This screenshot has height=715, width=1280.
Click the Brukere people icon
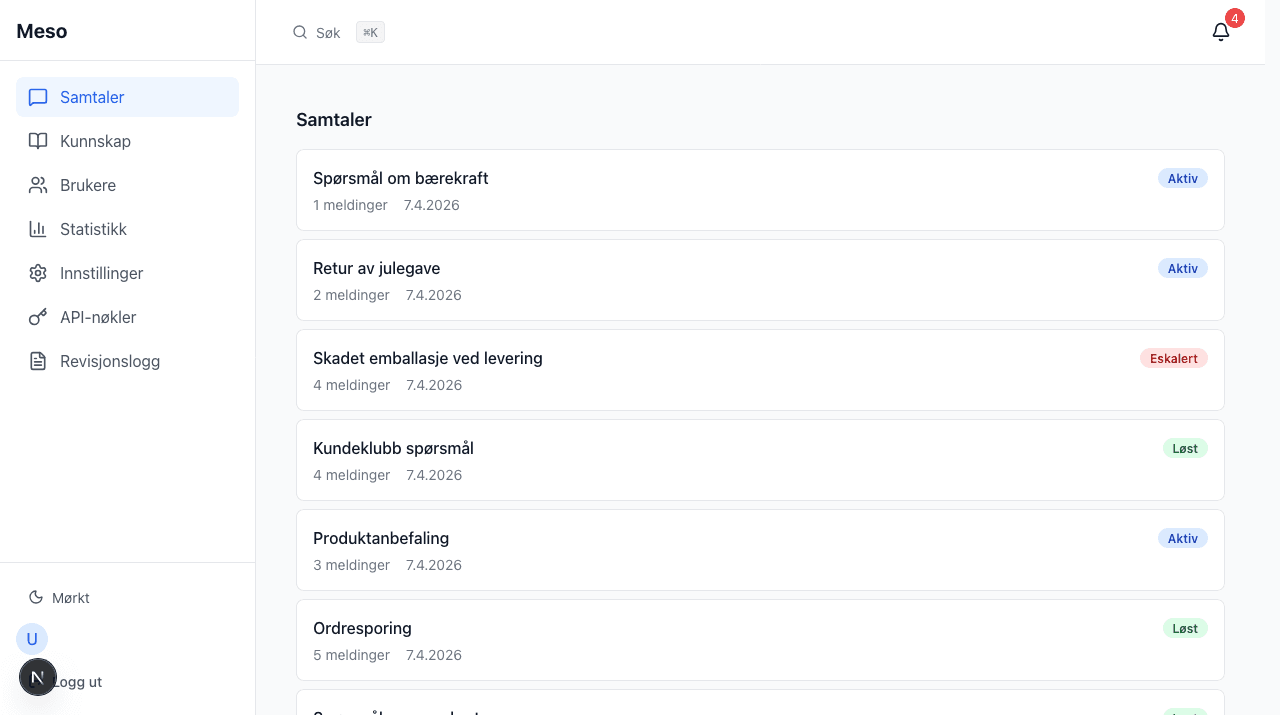click(38, 185)
